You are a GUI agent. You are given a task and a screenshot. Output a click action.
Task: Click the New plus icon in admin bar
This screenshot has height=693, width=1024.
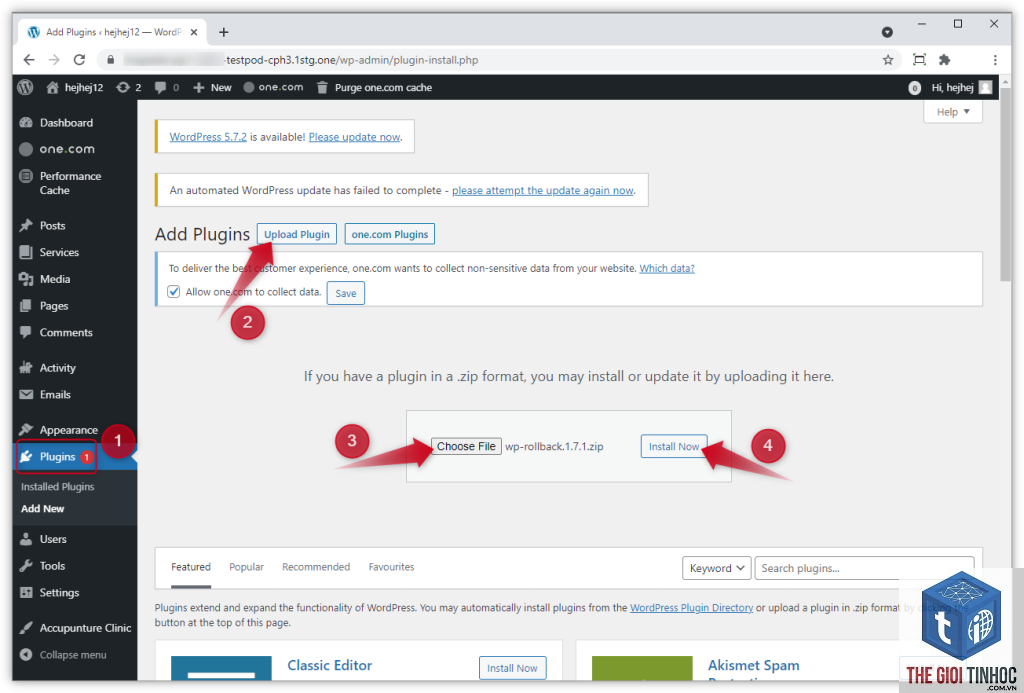pos(199,88)
